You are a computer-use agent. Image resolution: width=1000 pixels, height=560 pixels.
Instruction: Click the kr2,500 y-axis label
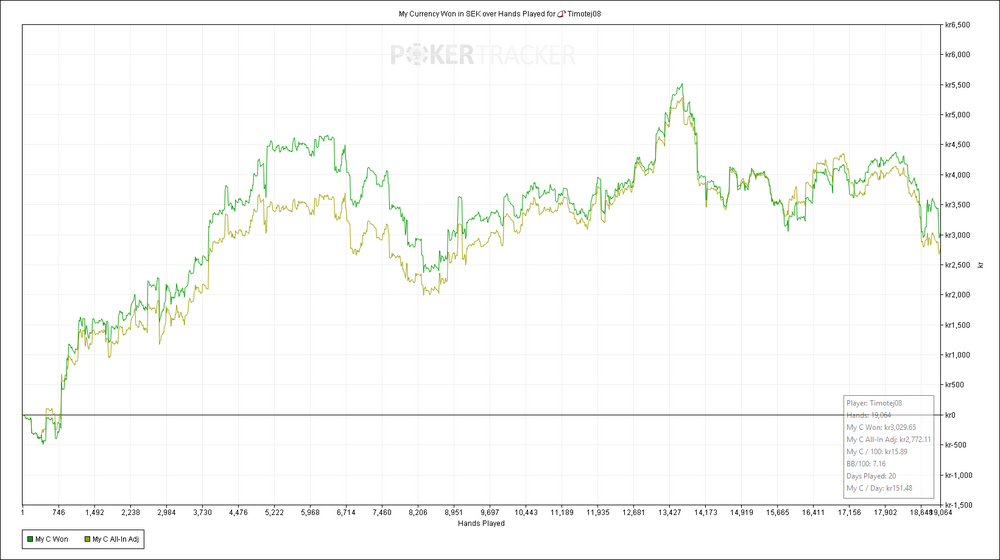tap(957, 265)
